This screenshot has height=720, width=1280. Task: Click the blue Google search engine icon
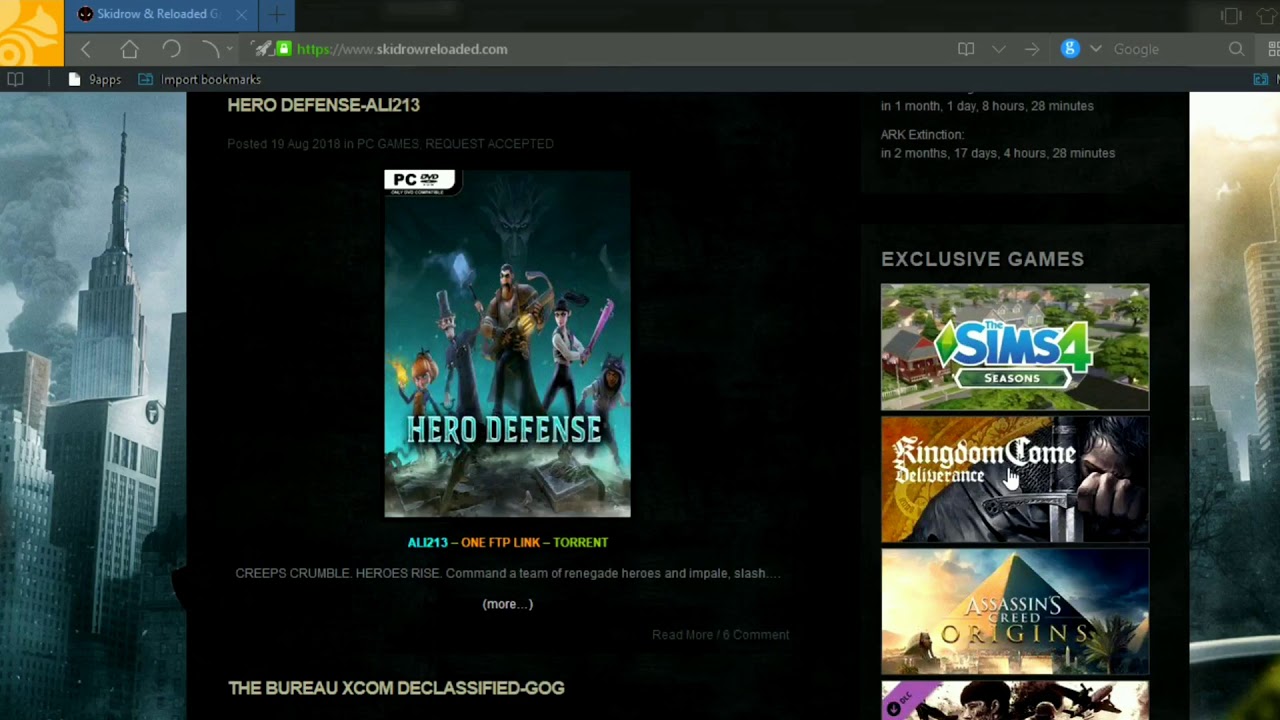1070,49
